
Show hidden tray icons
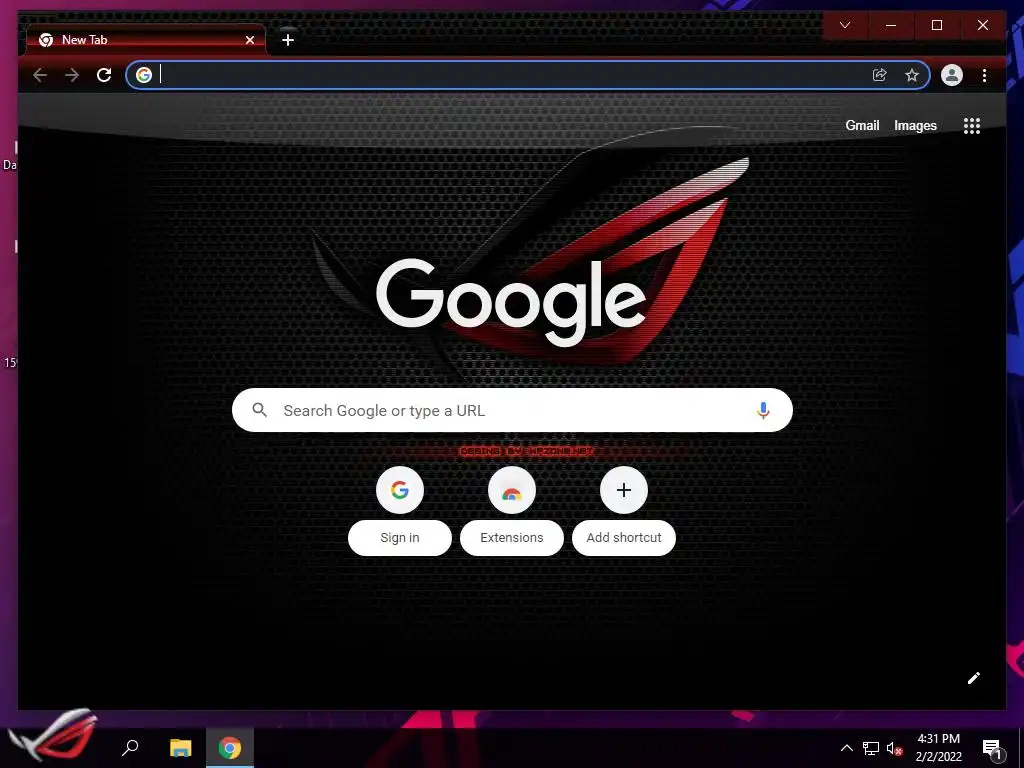tap(846, 748)
